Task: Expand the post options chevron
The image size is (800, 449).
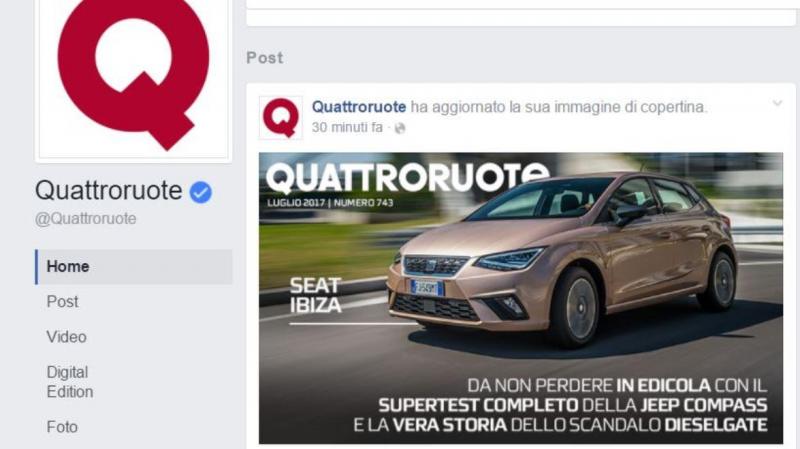Action: (x=777, y=103)
